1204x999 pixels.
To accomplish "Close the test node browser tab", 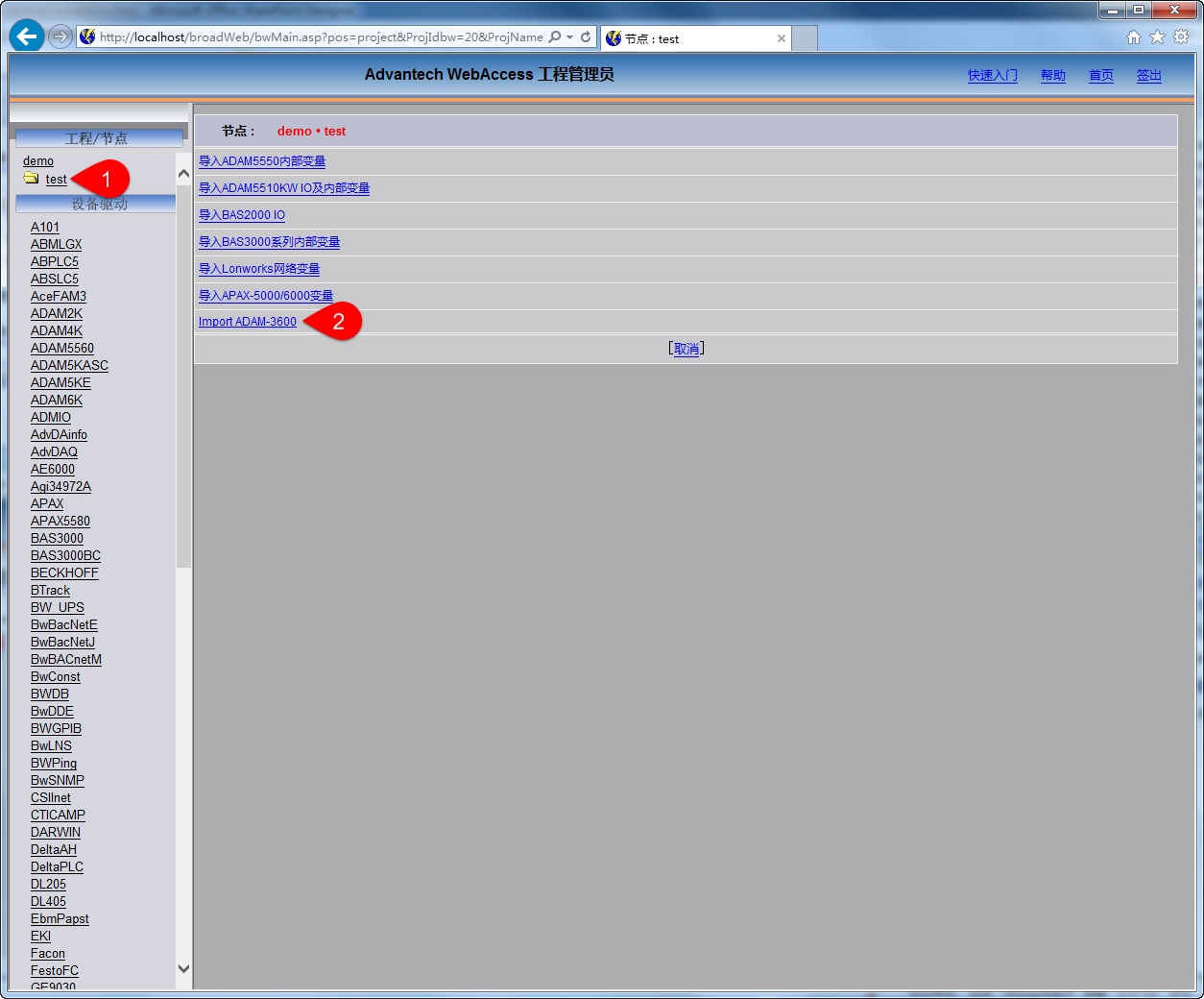I will click(x=782, y=38).
